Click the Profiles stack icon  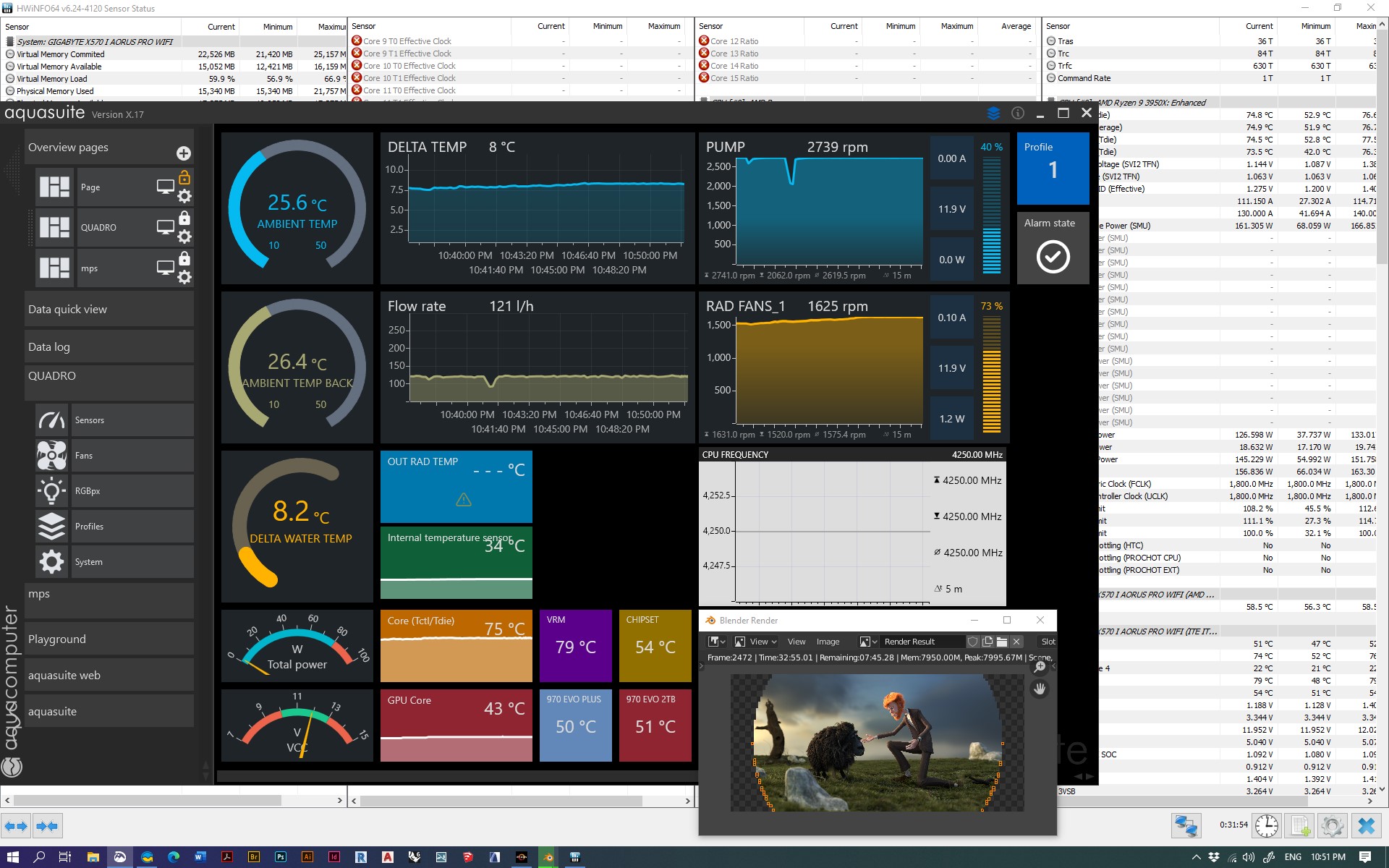tap(52, 527)
